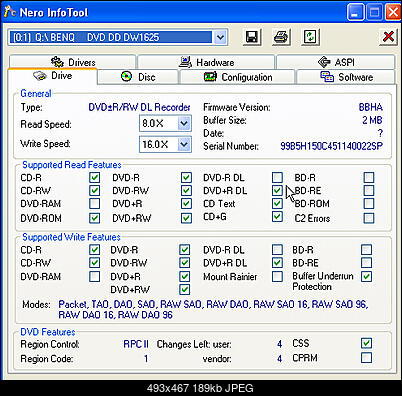Toggle Buffer Underrun Protection checkbox
This screenshot has height=396, width=402.
[x=367, y=276]
